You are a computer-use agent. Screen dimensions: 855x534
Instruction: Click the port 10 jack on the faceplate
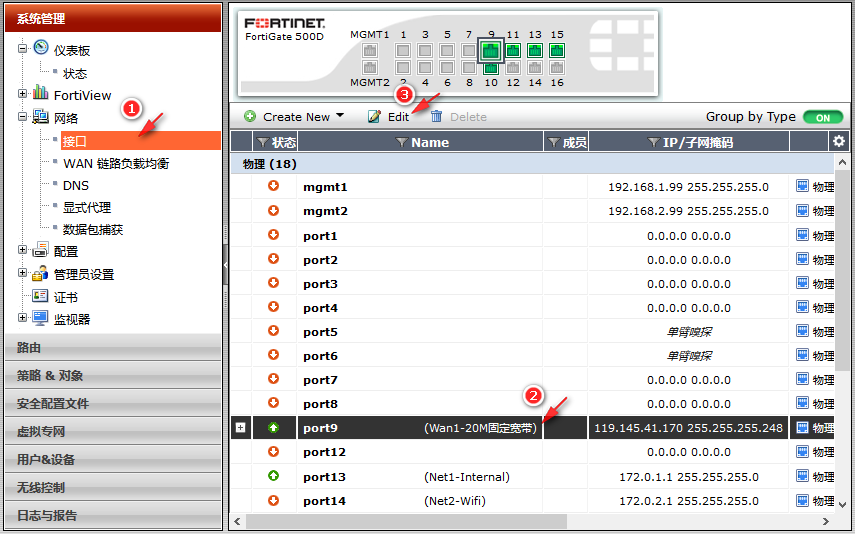(491, 68)
